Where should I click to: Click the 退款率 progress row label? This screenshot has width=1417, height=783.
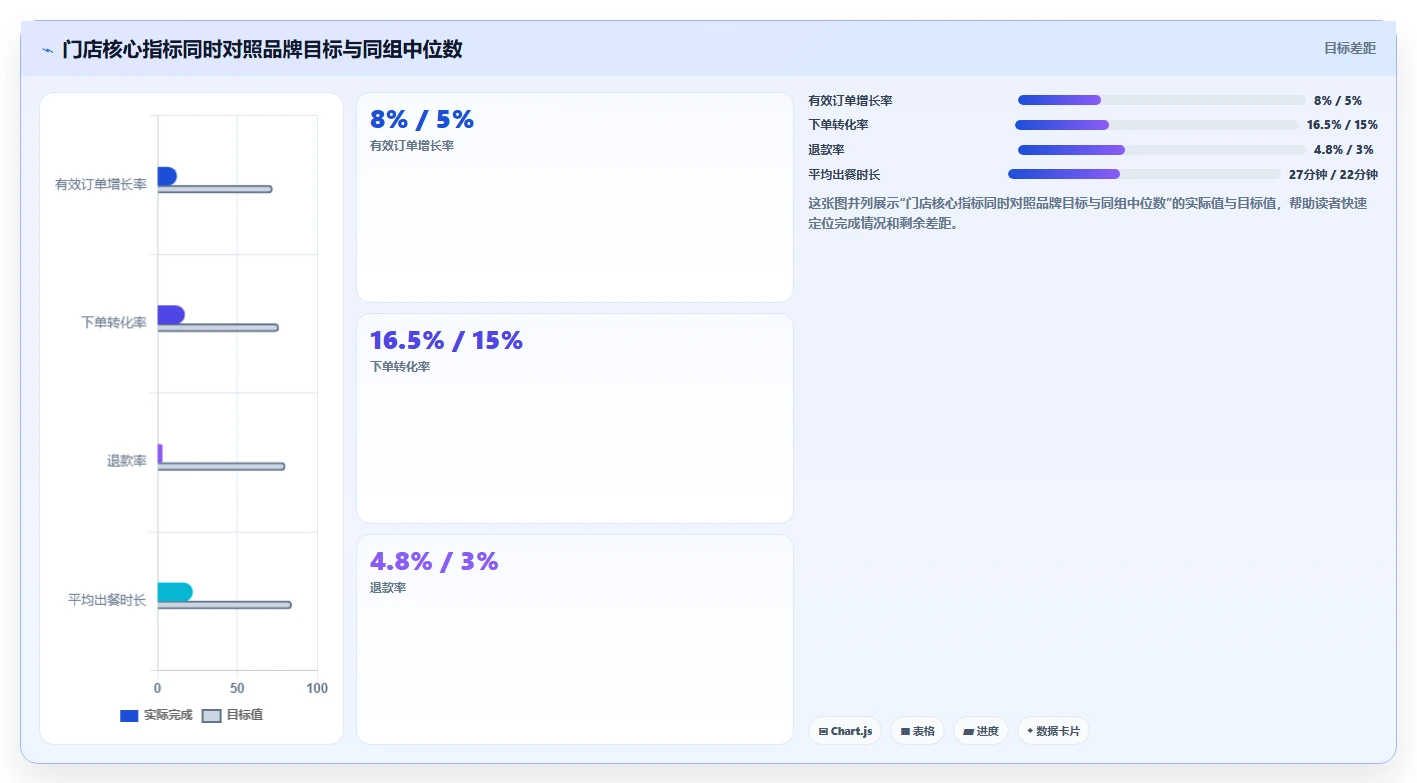pyautogui.click(x=827, y=150)
